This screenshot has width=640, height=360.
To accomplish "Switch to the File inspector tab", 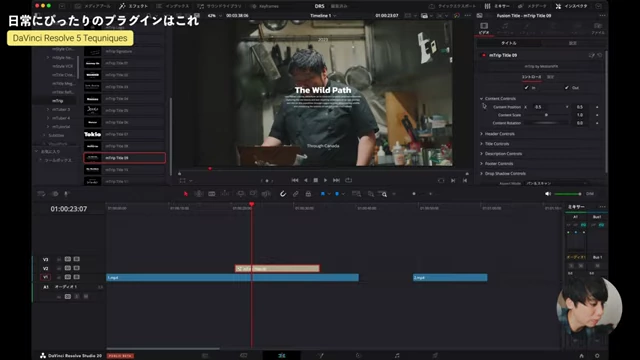I will pos(598,28).
